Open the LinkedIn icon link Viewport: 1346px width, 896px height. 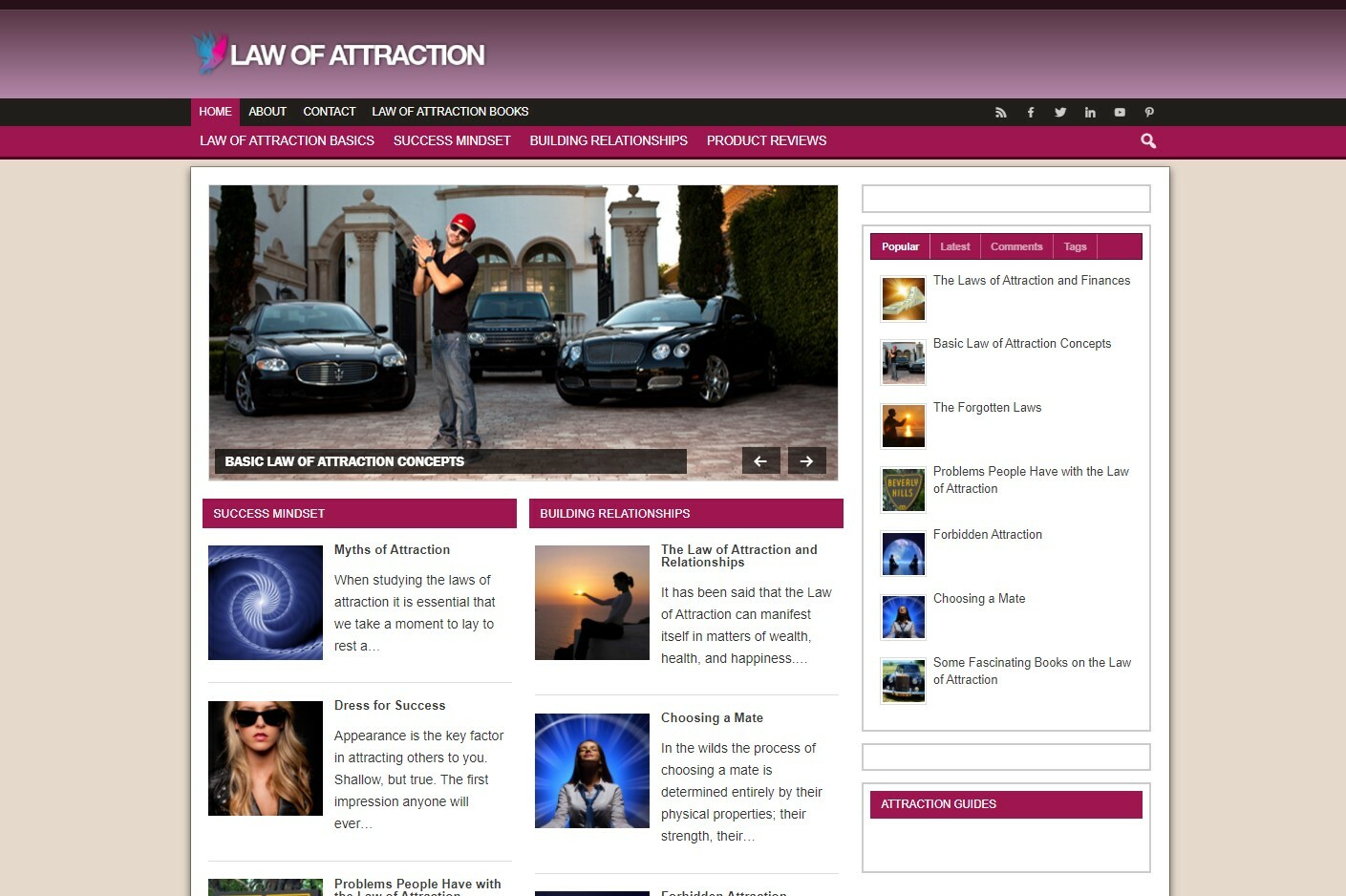point(1090,113)
